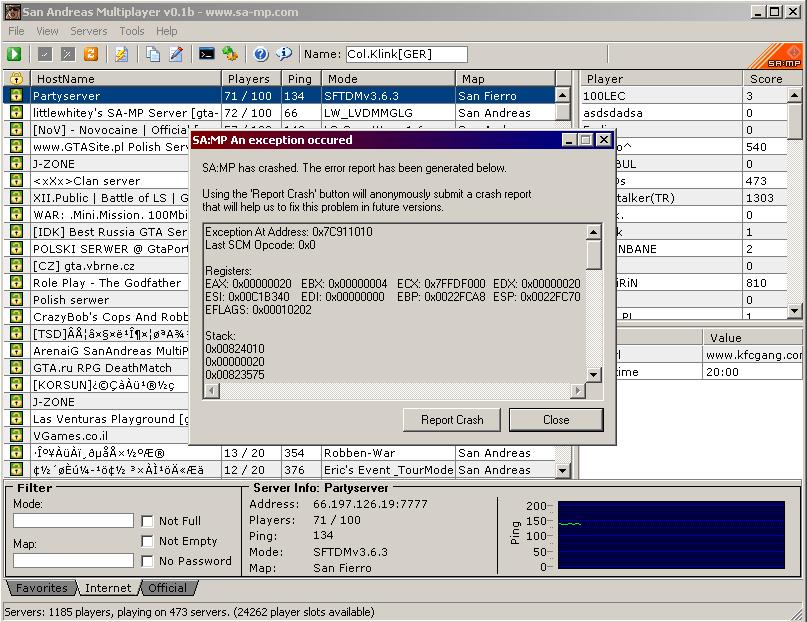
Task: Open the Tools menu
Action: pyautogui.click(x=132, y=31)
